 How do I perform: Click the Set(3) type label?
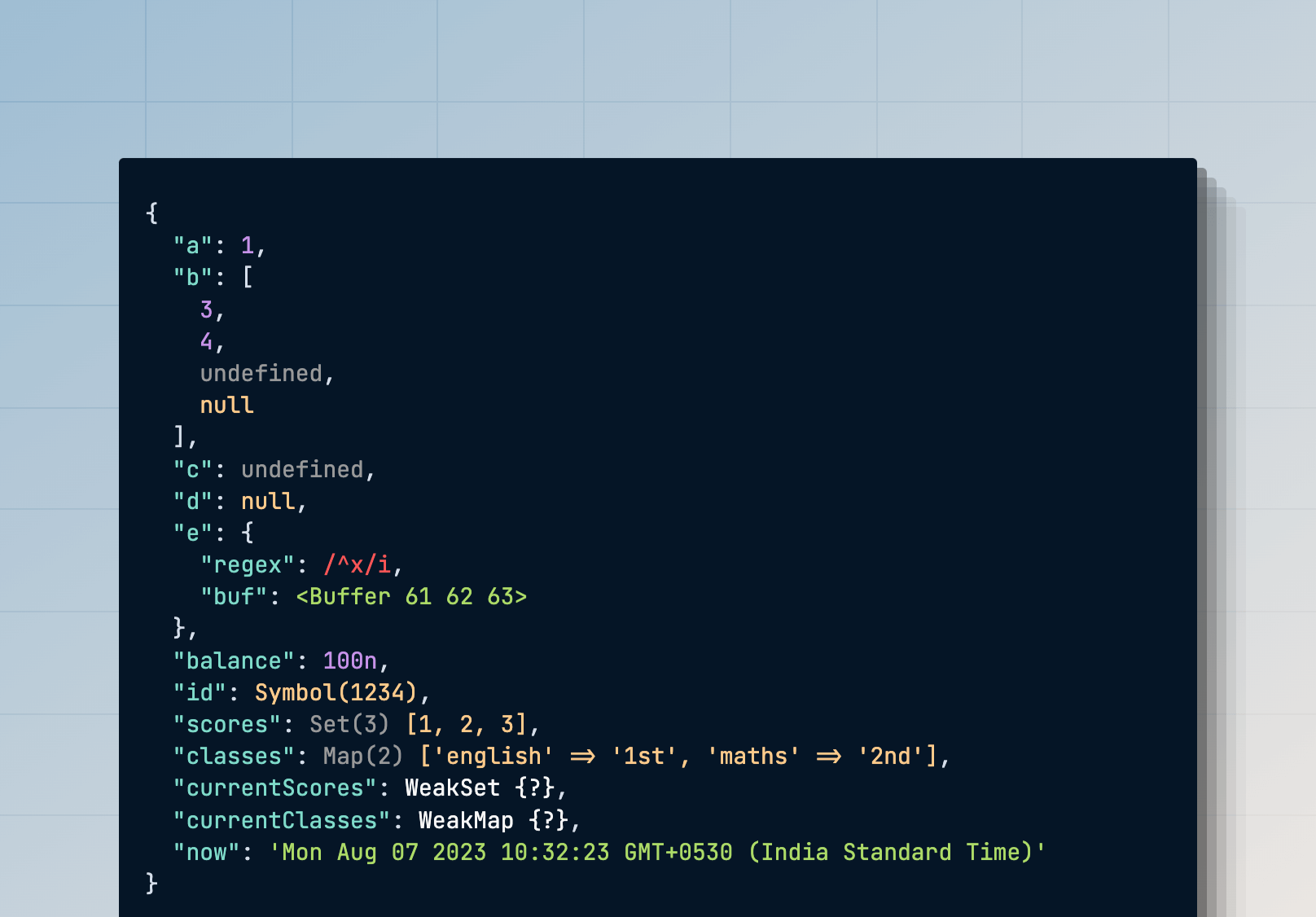point(349,725)
